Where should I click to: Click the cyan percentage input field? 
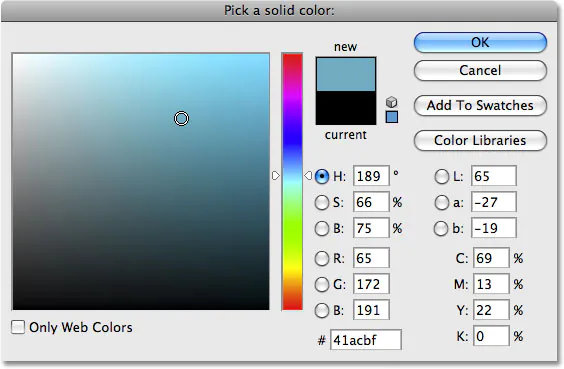coord(491,258)
